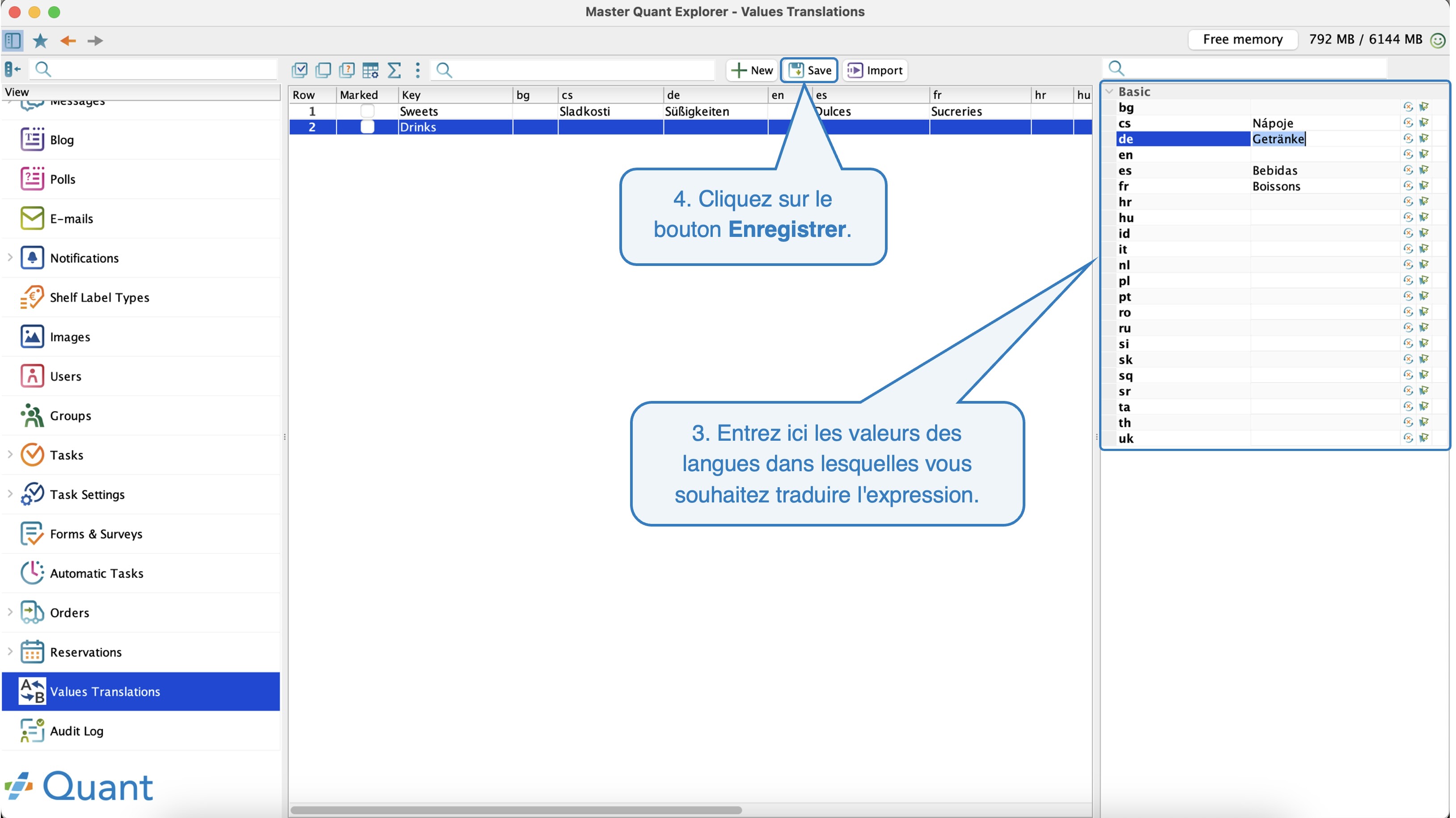This screenshot has width=1456, height=818.
Task: Expand the Notifications tree node
Action: [9, 257]
